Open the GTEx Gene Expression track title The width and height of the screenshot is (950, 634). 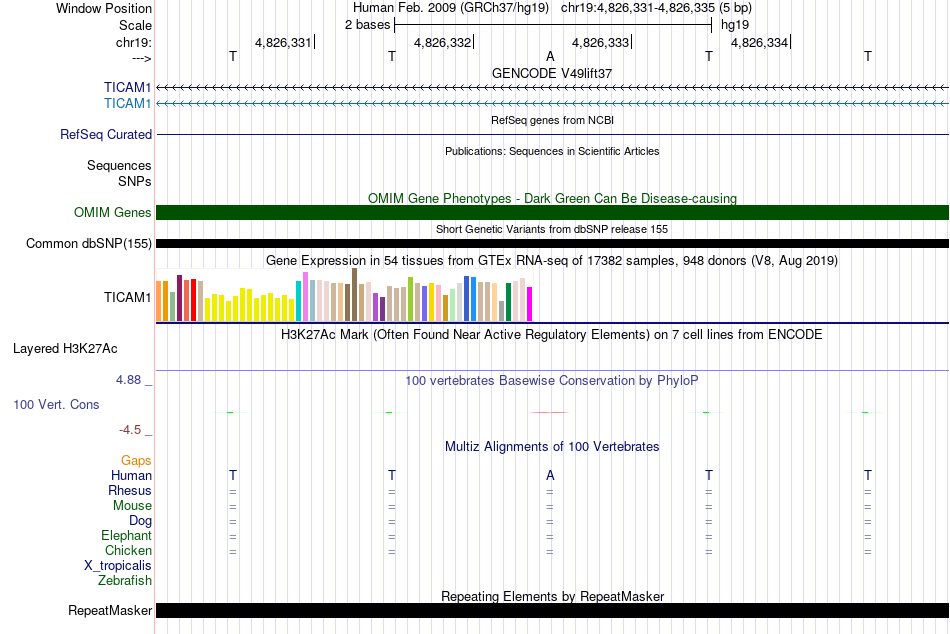(x=552, y=261)
